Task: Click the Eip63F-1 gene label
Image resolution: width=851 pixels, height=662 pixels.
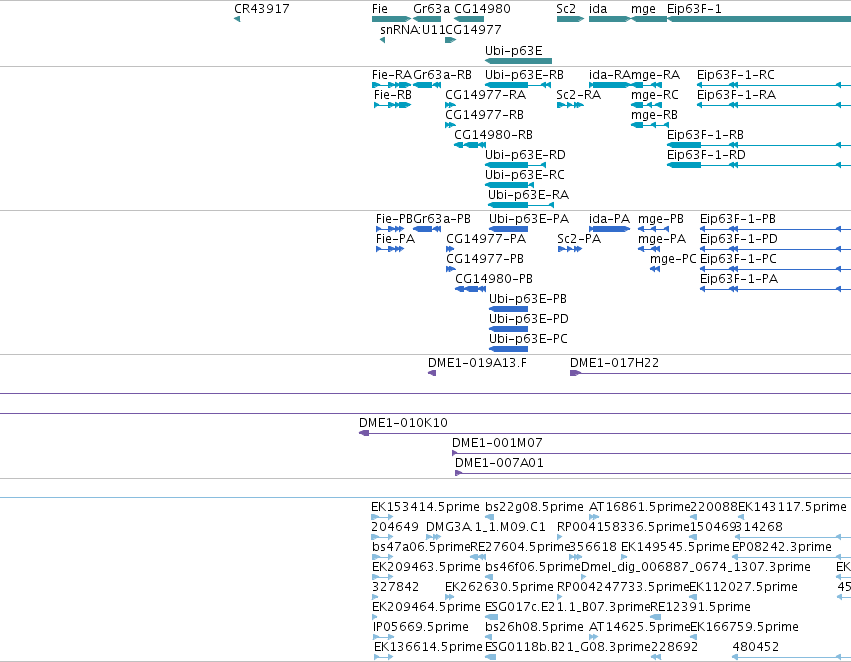Action: point(694,9)
